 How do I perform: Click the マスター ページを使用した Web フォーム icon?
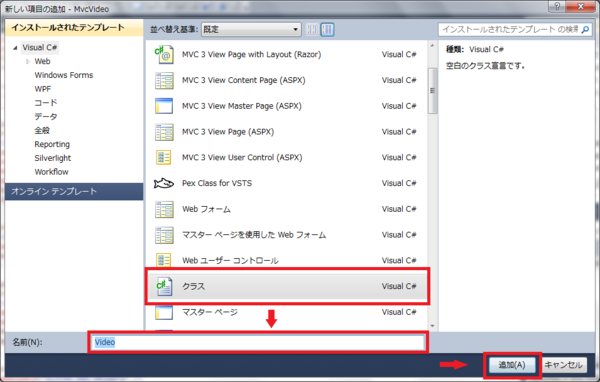(x=164, y=235)
